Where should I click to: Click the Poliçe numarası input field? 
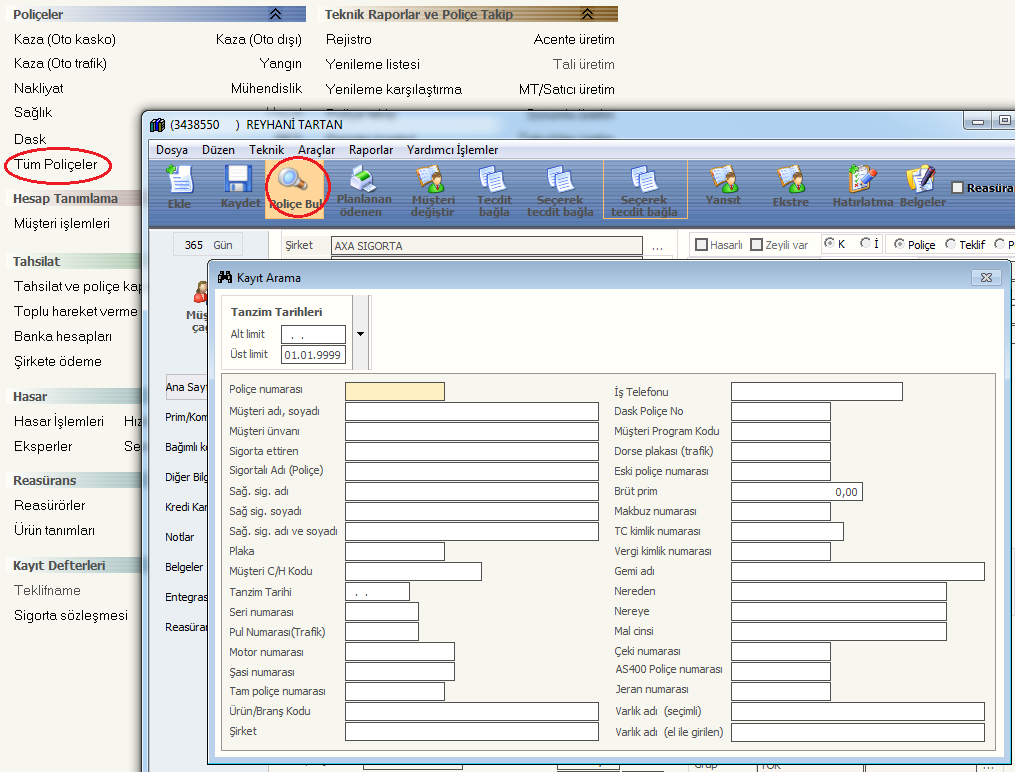(x=394, y=391)
